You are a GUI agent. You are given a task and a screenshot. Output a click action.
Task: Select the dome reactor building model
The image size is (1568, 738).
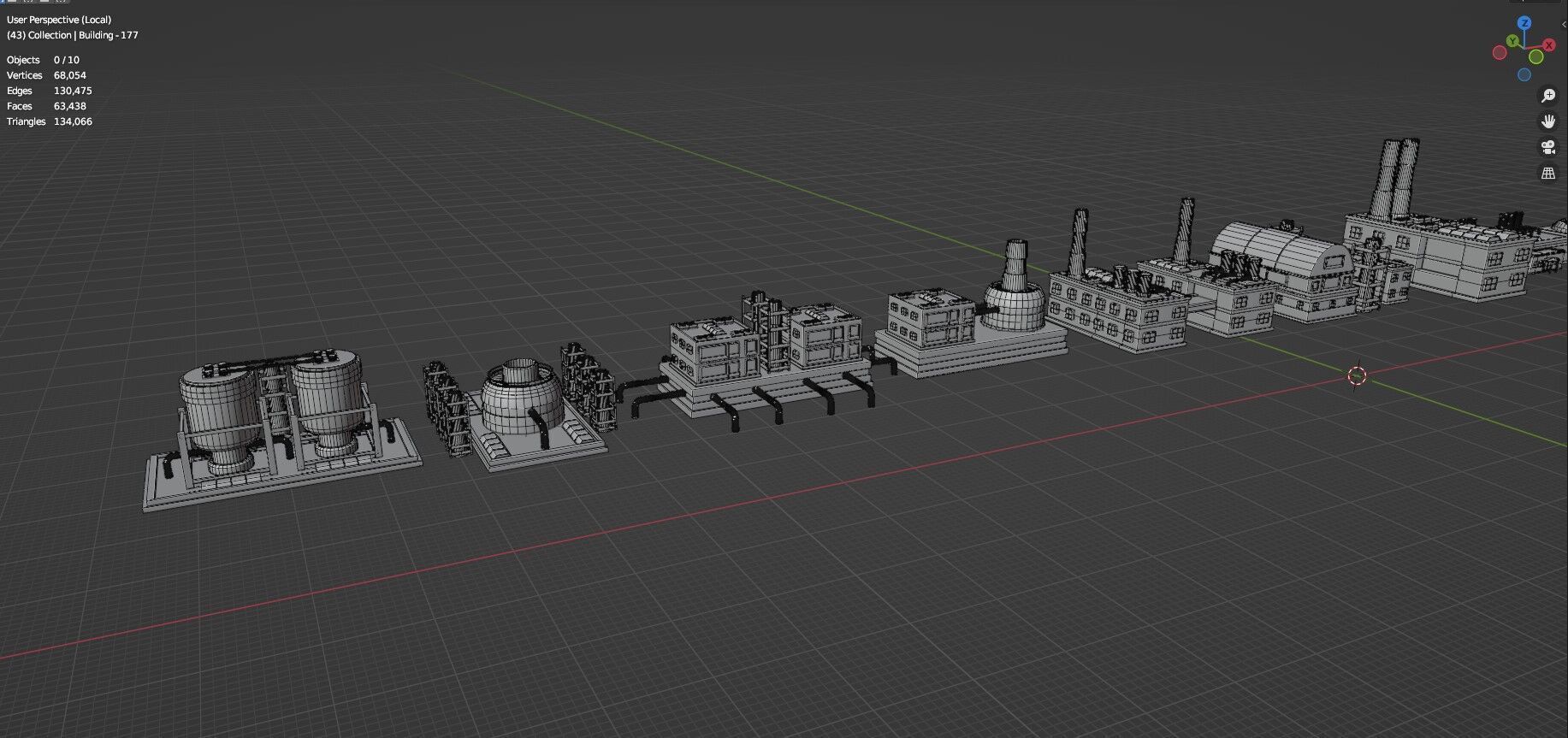522,409
